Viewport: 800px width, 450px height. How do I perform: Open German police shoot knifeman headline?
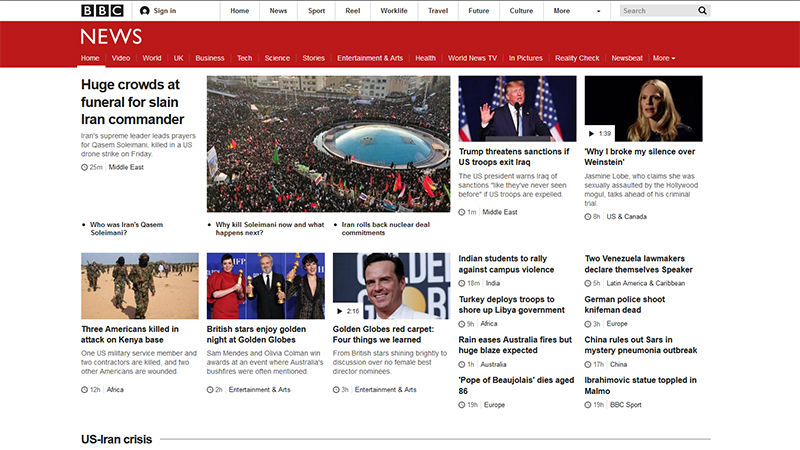[x=624, y=305]
